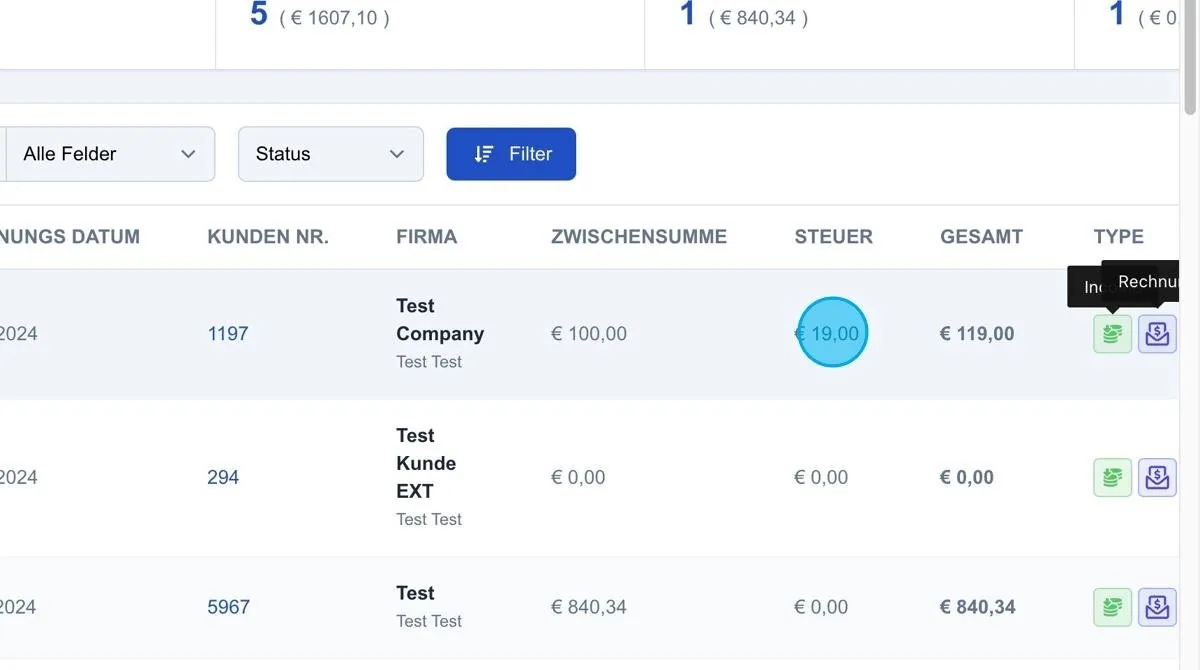Screen dimensions: 1200x670
Task: Click green coins icon in Test Company row
Action: pos(1112,334)
